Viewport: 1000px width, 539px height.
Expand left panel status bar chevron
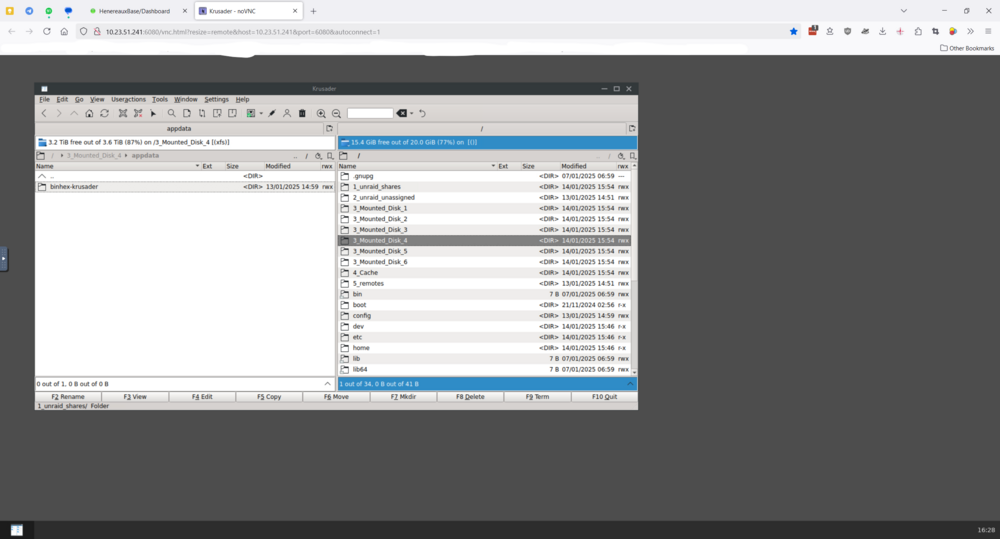click(328, 384)
